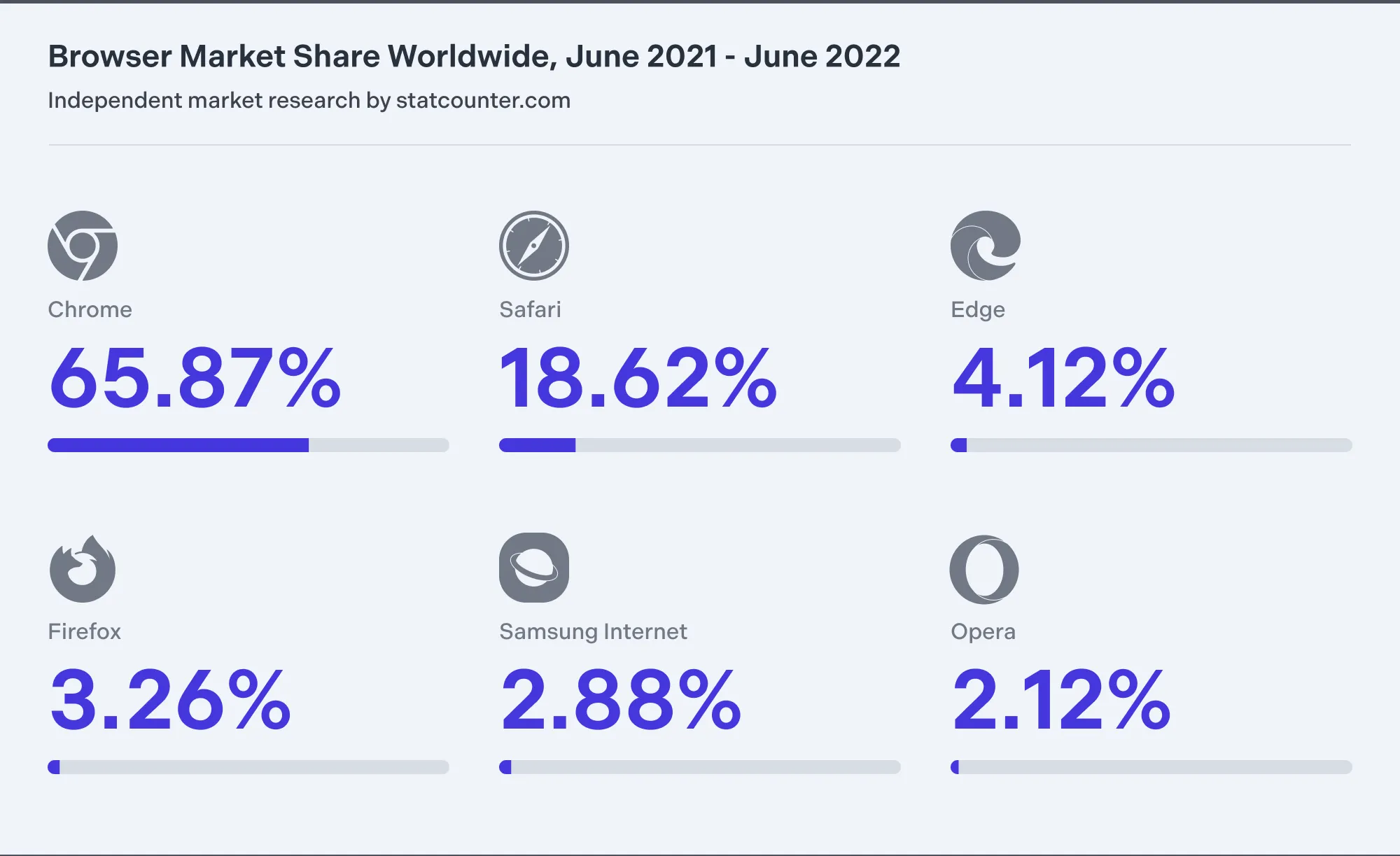
Task: Click the Edge browser icon
Action: (986, 246)
